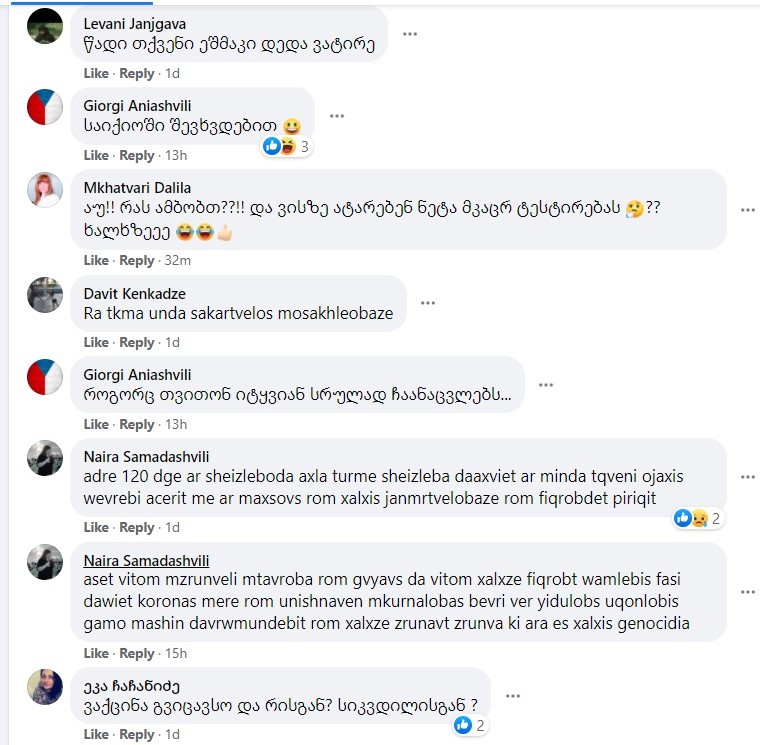Viewport: 760px width, 745px height.
Task: Open options for Giorgi Aniashvili's second comment
Action: 546,385
